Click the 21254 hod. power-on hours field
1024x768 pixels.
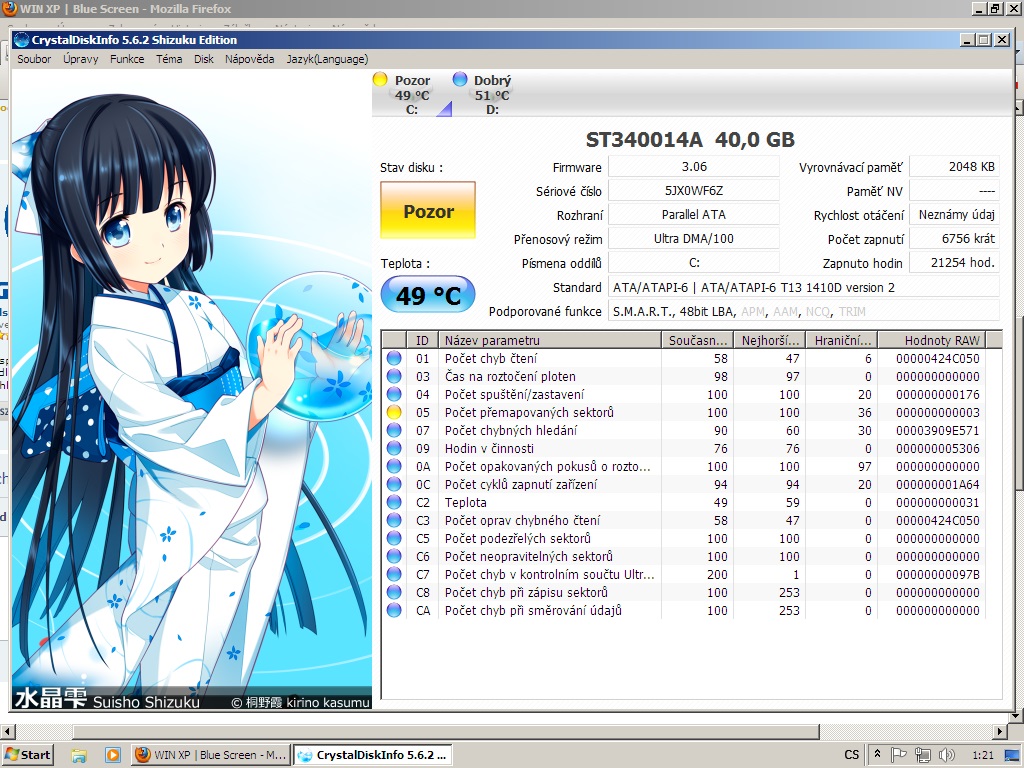pyautogui.click(x=954, y=263)
